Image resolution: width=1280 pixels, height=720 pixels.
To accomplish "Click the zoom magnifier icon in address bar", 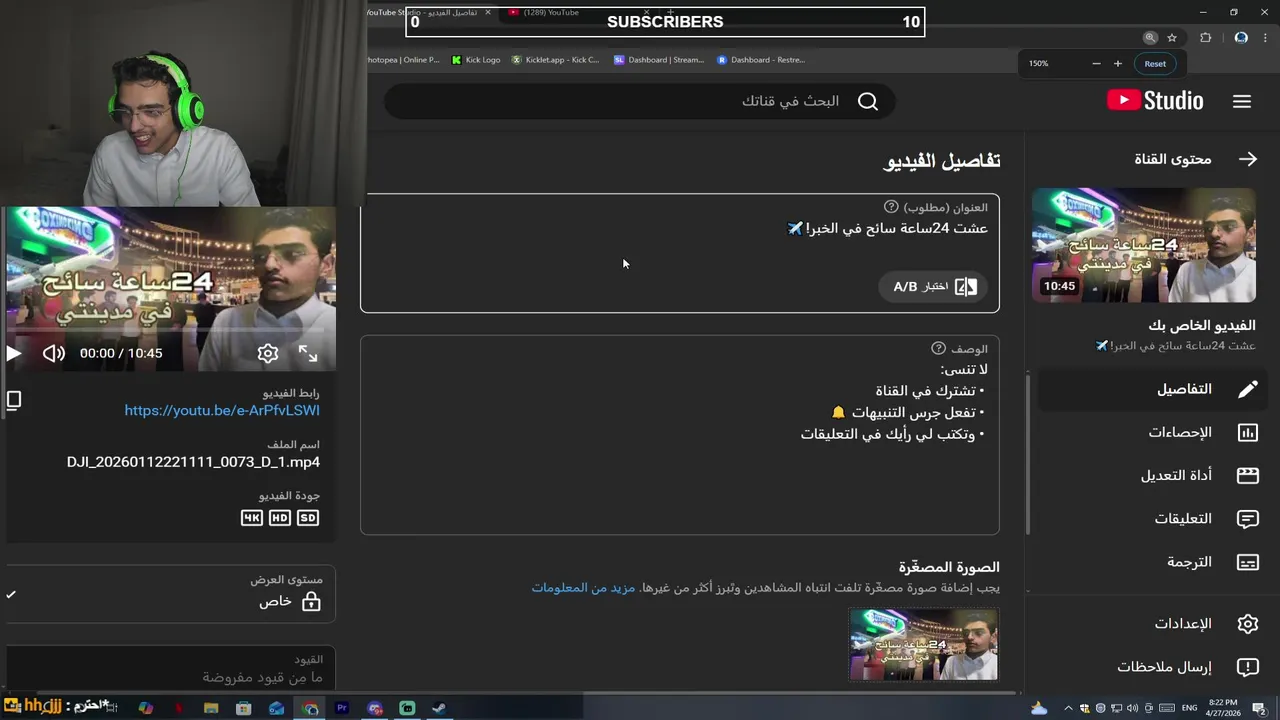I will click(1150, 38).
